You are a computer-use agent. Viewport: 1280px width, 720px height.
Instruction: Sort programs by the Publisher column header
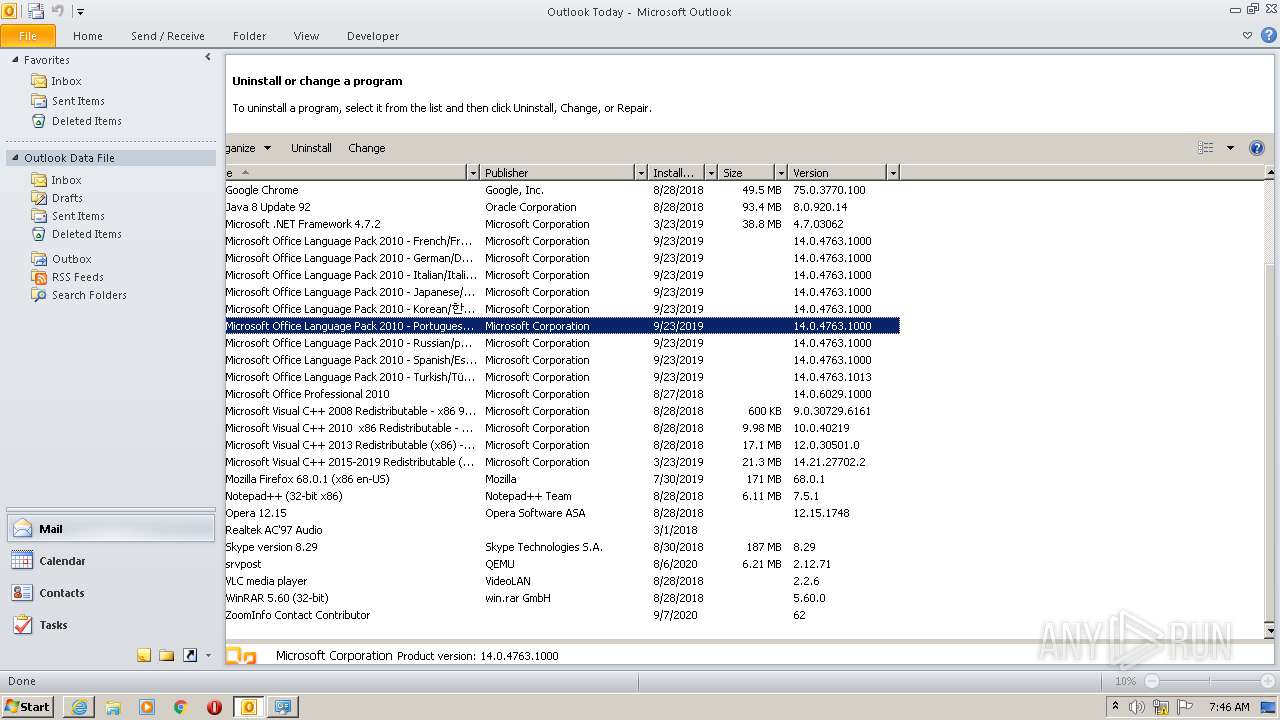557,173
